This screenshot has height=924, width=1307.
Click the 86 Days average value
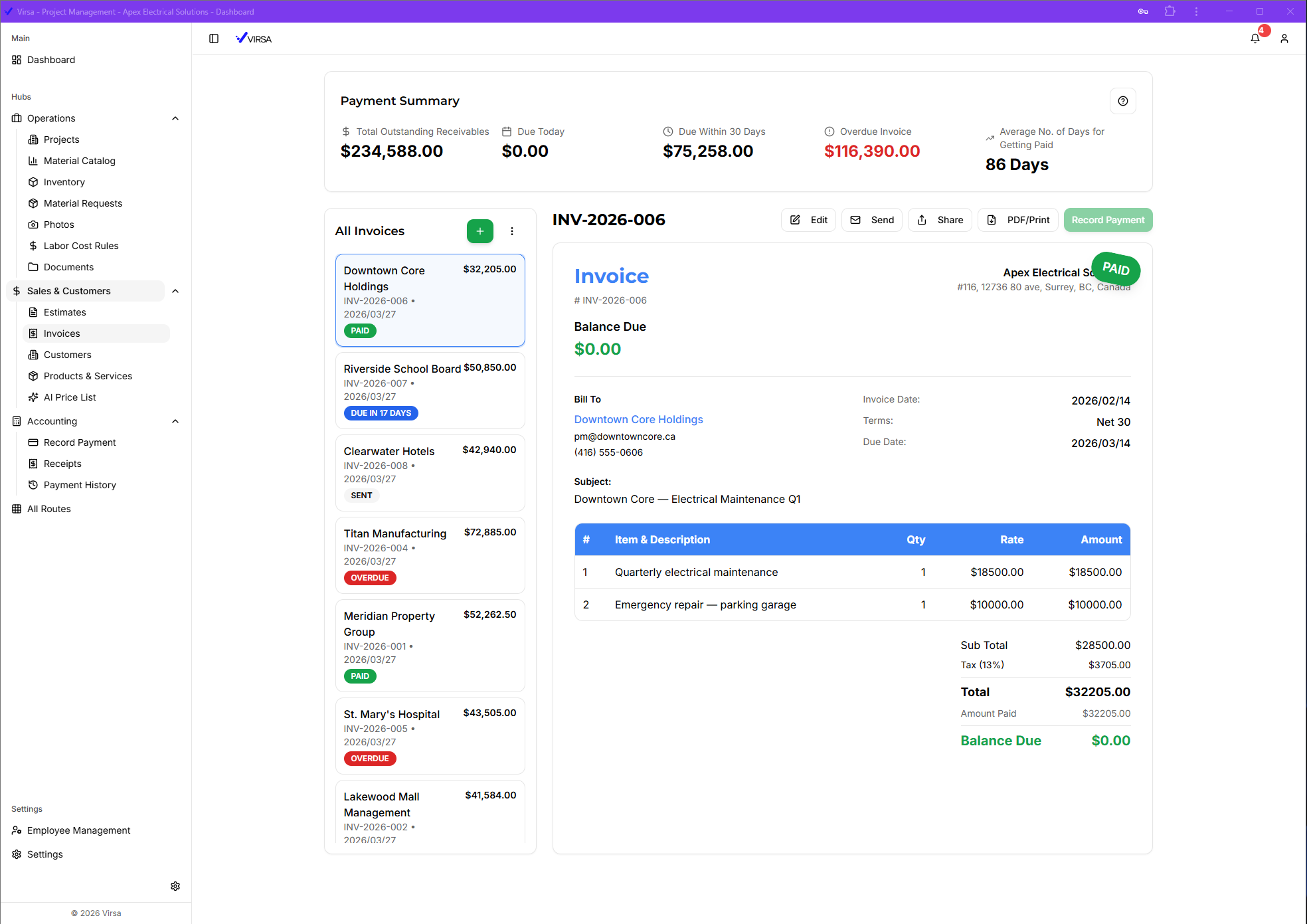coord(1017,165)
